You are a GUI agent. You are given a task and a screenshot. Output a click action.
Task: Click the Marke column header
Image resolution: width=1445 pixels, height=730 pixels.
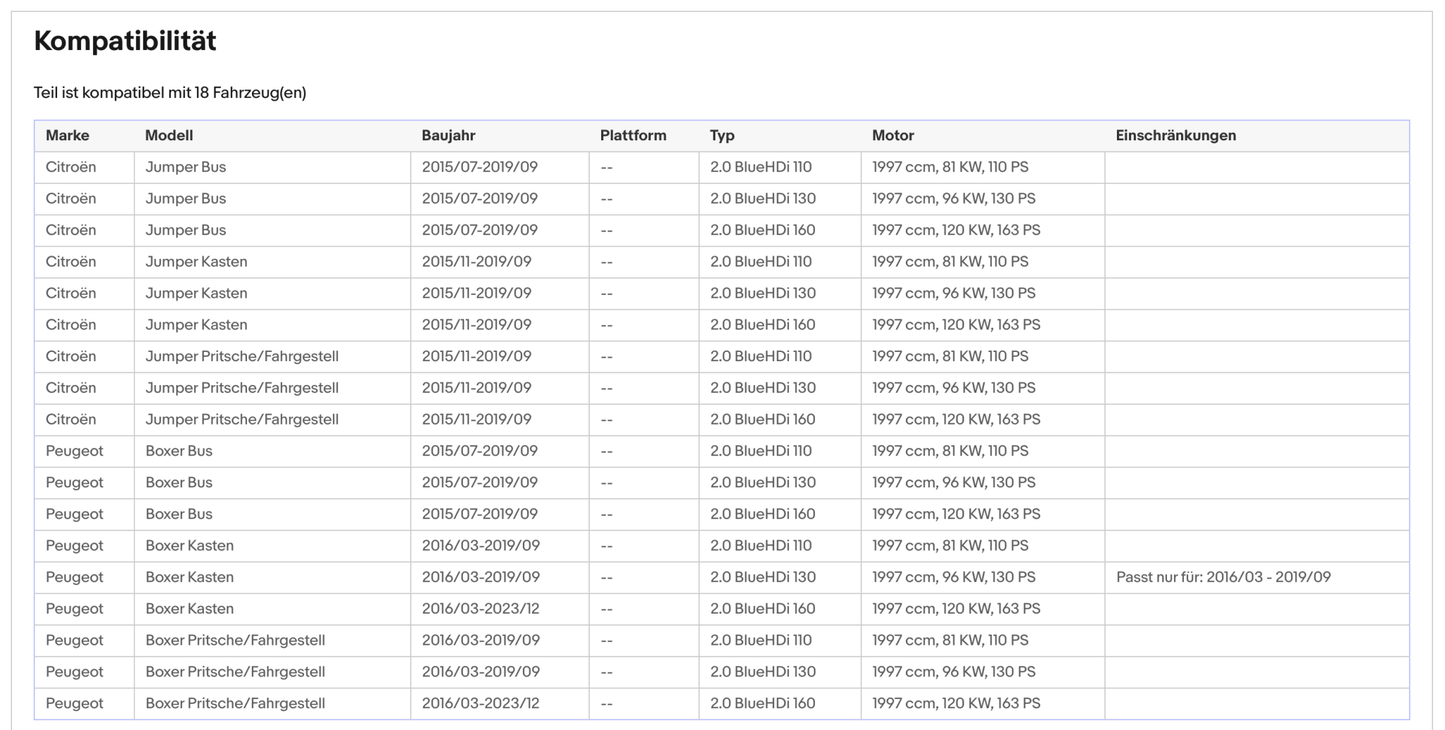click(x=67, y=135)
